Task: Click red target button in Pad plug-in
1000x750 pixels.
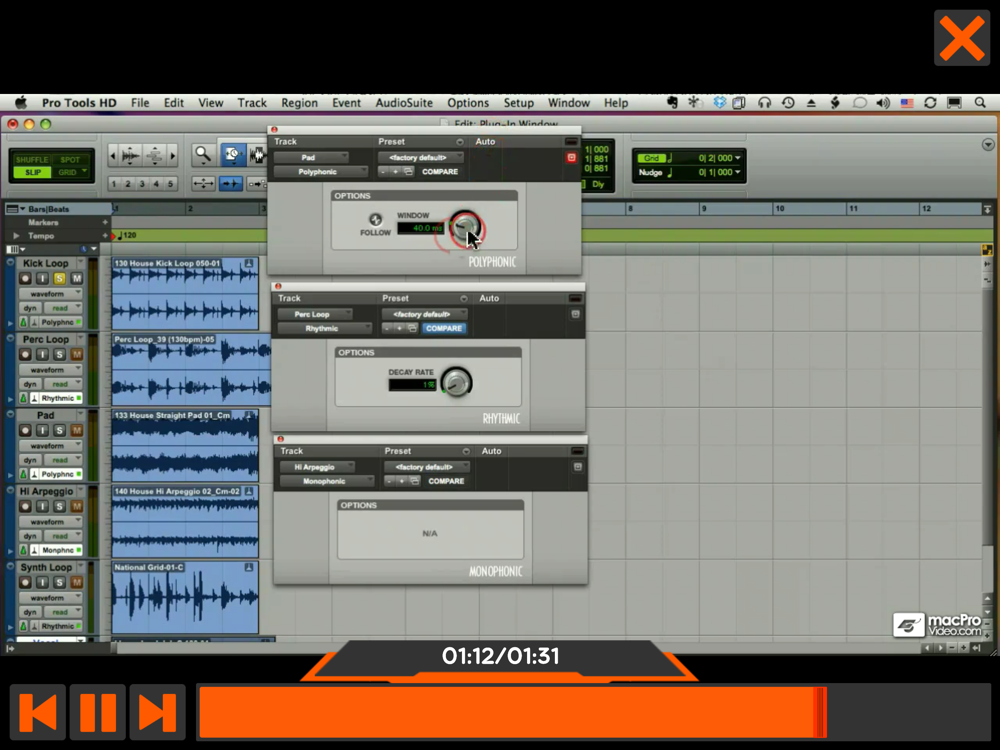Action: 571,158
